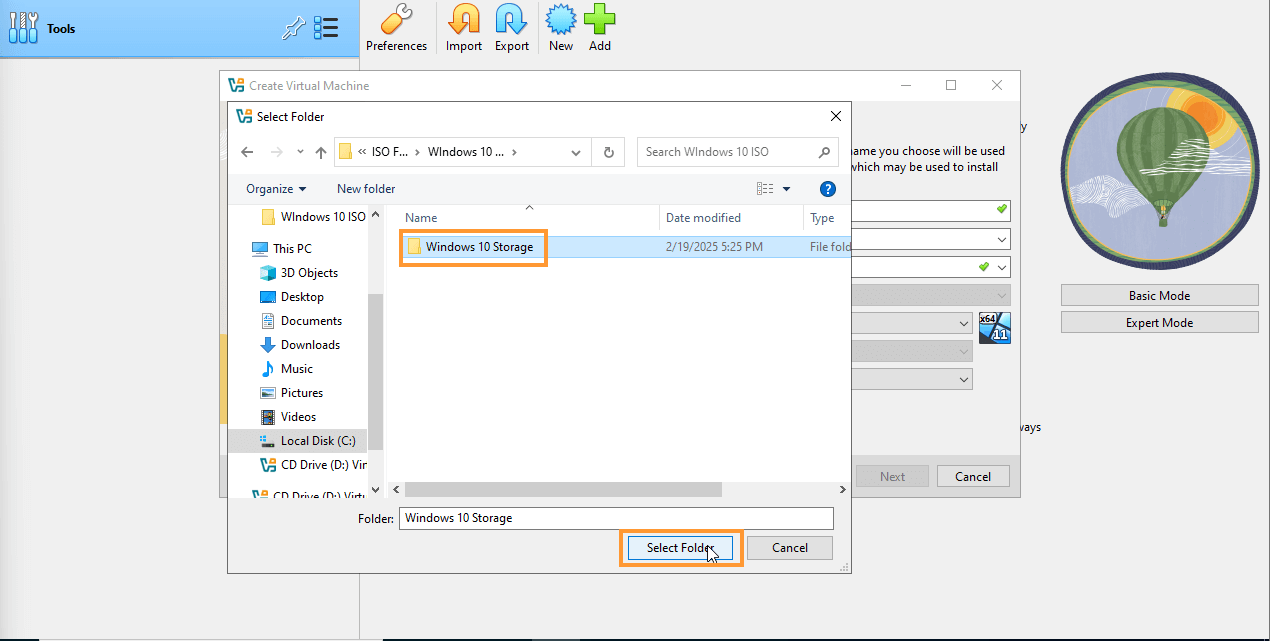Image resolution: width=1270 pixels, height=641 pixels.
Task: Click the date '2/19/2025 5:25 PM'
Action: point(714,247)
